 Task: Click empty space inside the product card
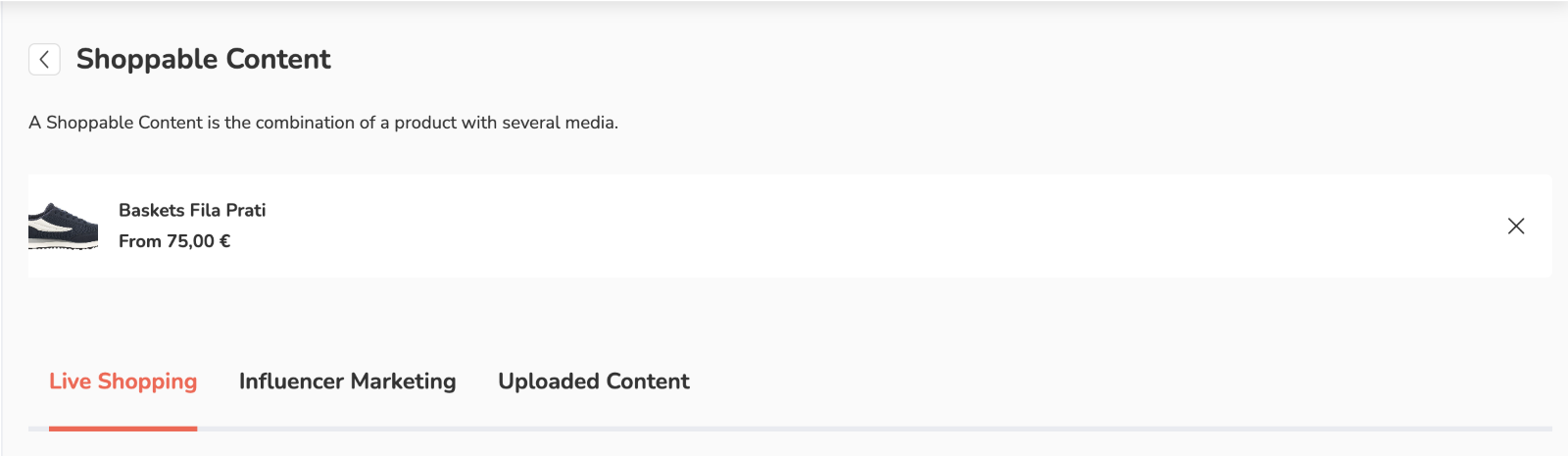[833, 227]
